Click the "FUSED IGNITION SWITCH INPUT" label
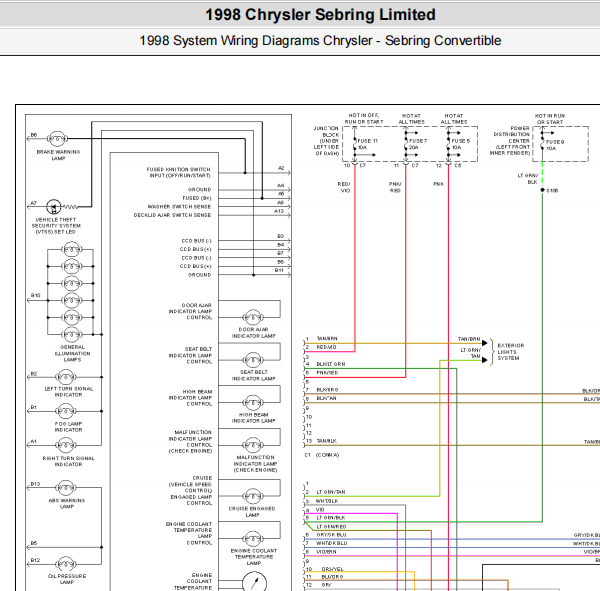This screenshot has height=591, width=600. pyautogui.click(x=179, y=172)
